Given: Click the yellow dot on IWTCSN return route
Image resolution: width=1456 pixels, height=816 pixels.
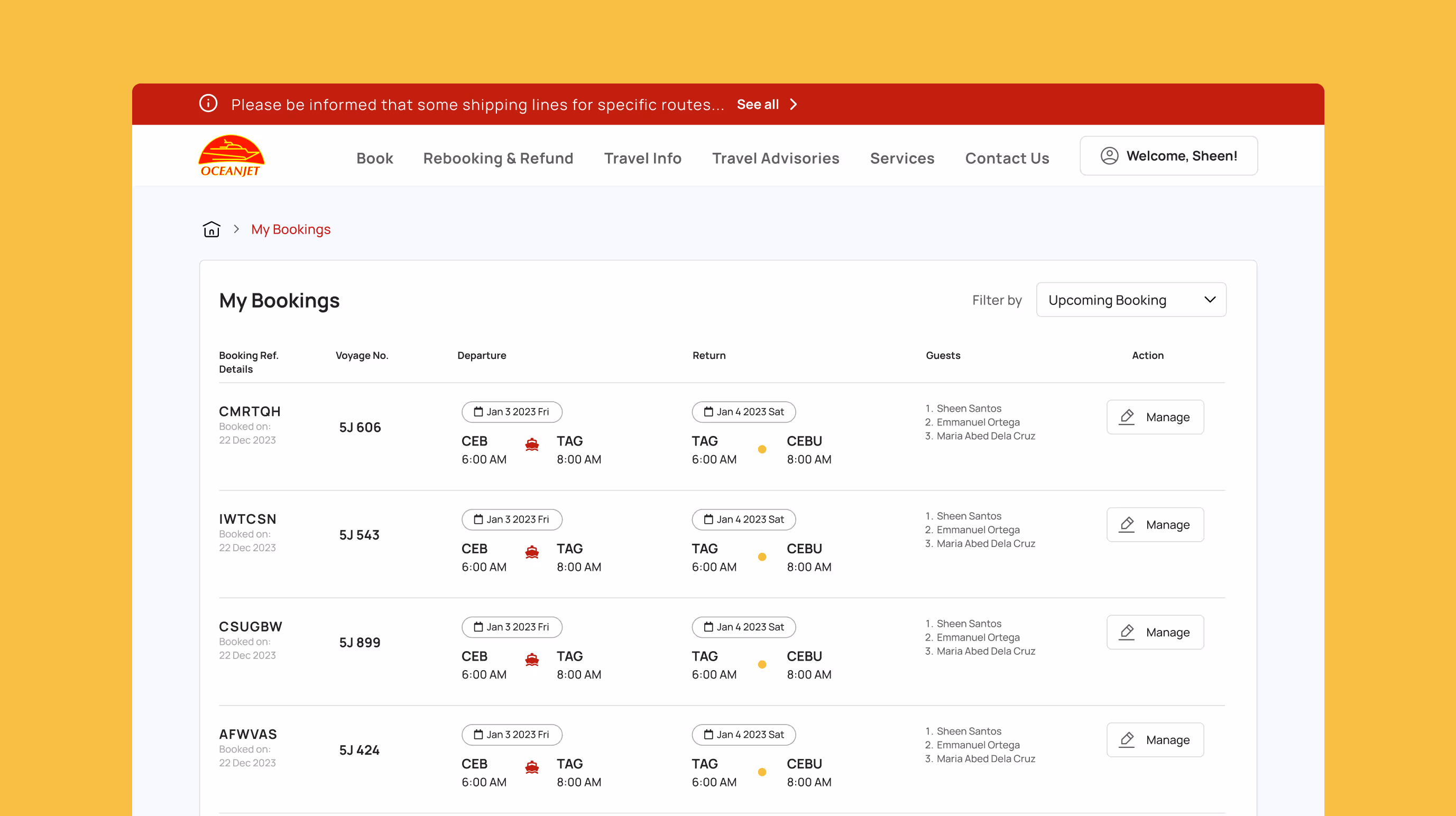Looking at the screenshot, I should pyautogui.click(x=762, y=557).
